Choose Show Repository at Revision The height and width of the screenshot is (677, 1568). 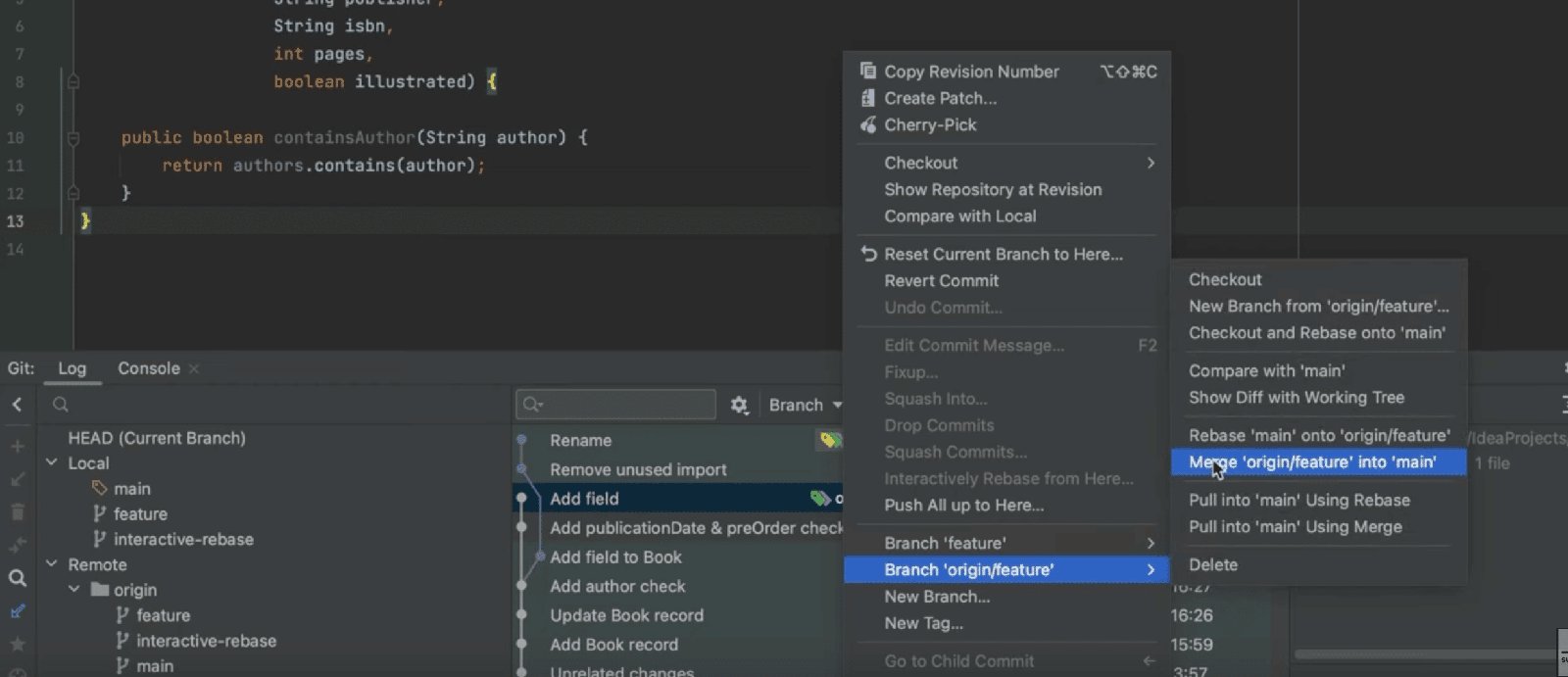pos(1006,189)
